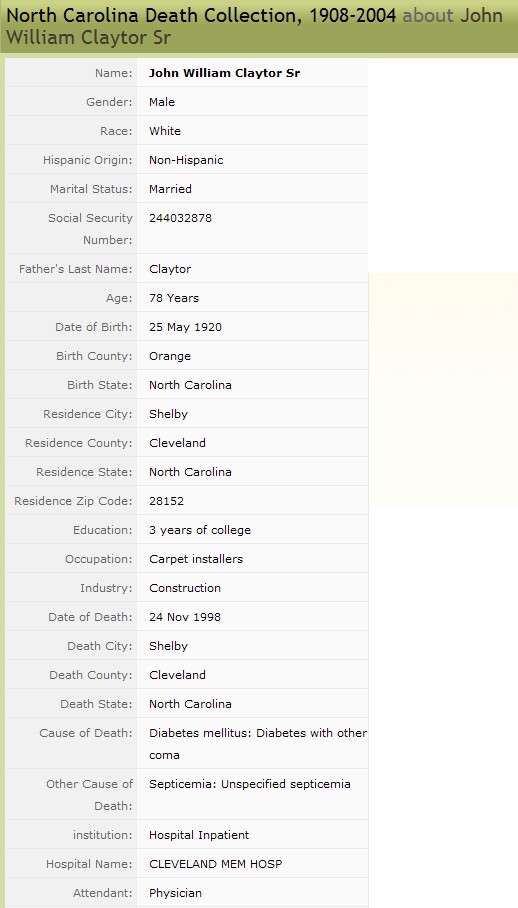Viewport: 518px width, 908px height.
Task: Click the Date of Birth value 25 May 1920
Action: tap(185, 327)
